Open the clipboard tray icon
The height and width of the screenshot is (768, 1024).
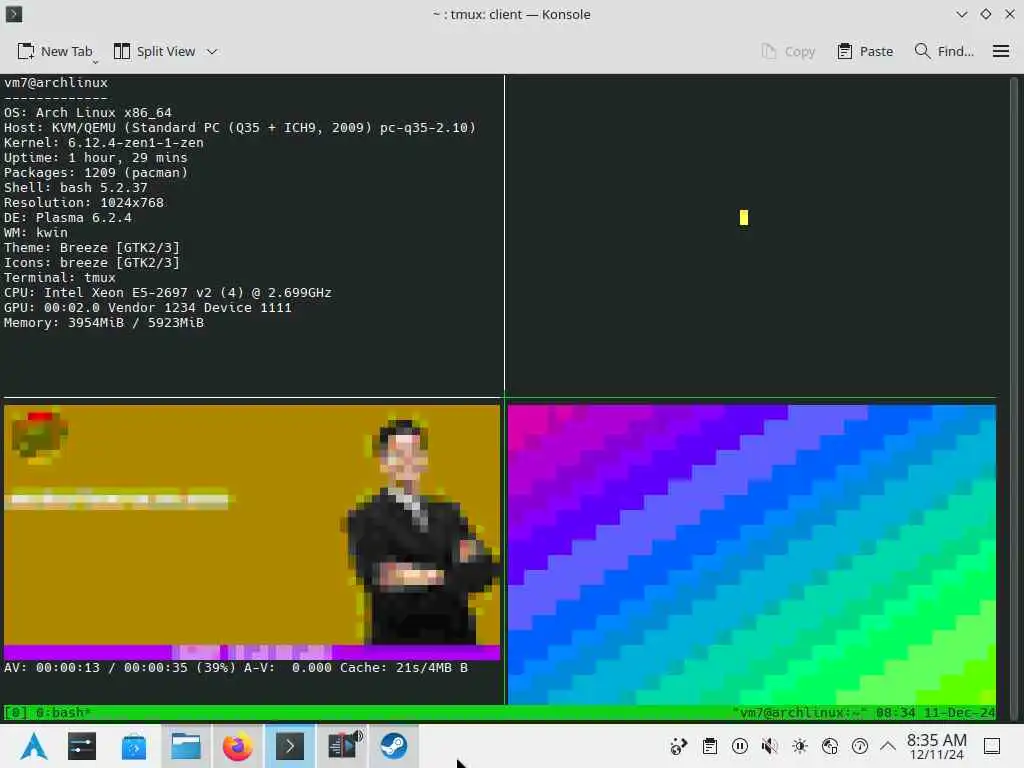point(710,746)
